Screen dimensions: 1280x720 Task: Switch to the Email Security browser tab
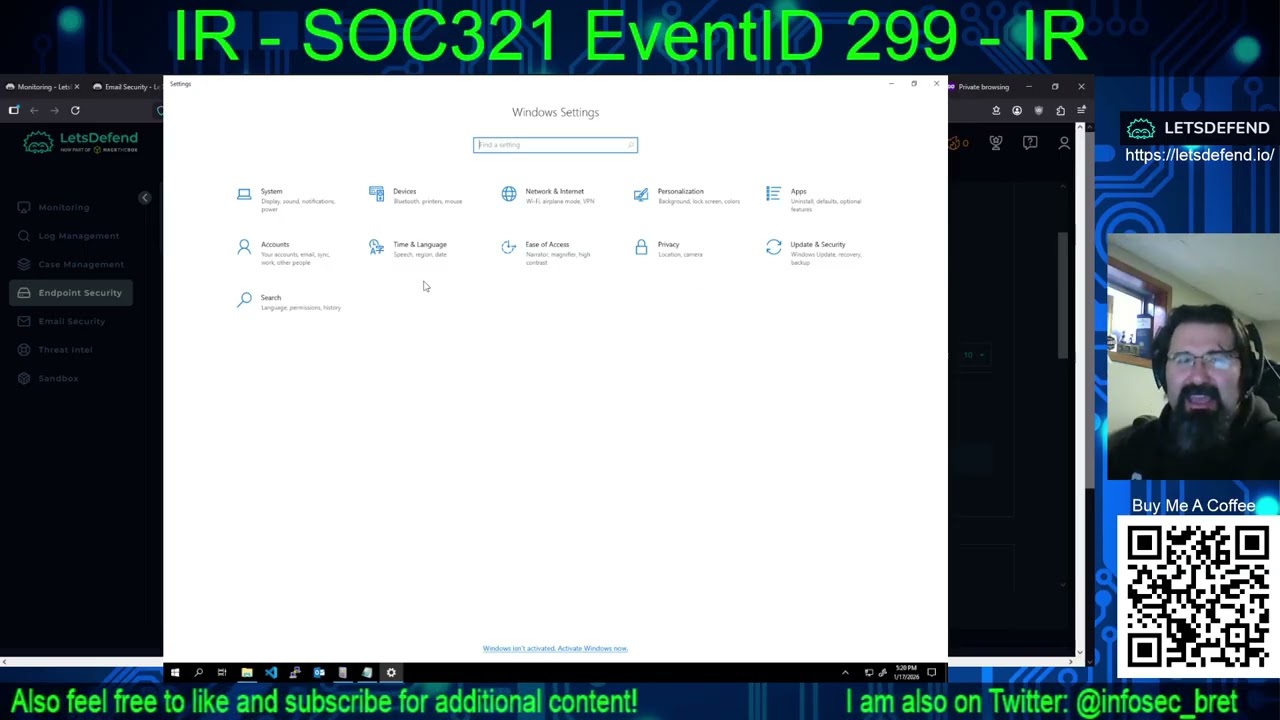[x=127, y=87]
